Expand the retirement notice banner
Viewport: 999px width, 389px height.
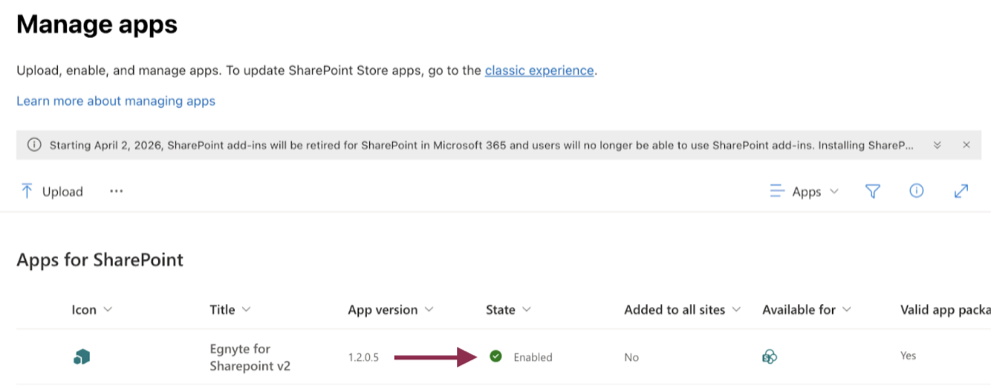click(937, 145)
